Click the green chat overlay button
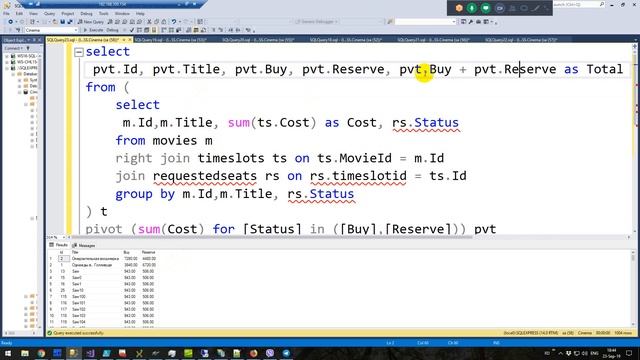The height and width of the screenshot is (360, 640). point(485,8)
